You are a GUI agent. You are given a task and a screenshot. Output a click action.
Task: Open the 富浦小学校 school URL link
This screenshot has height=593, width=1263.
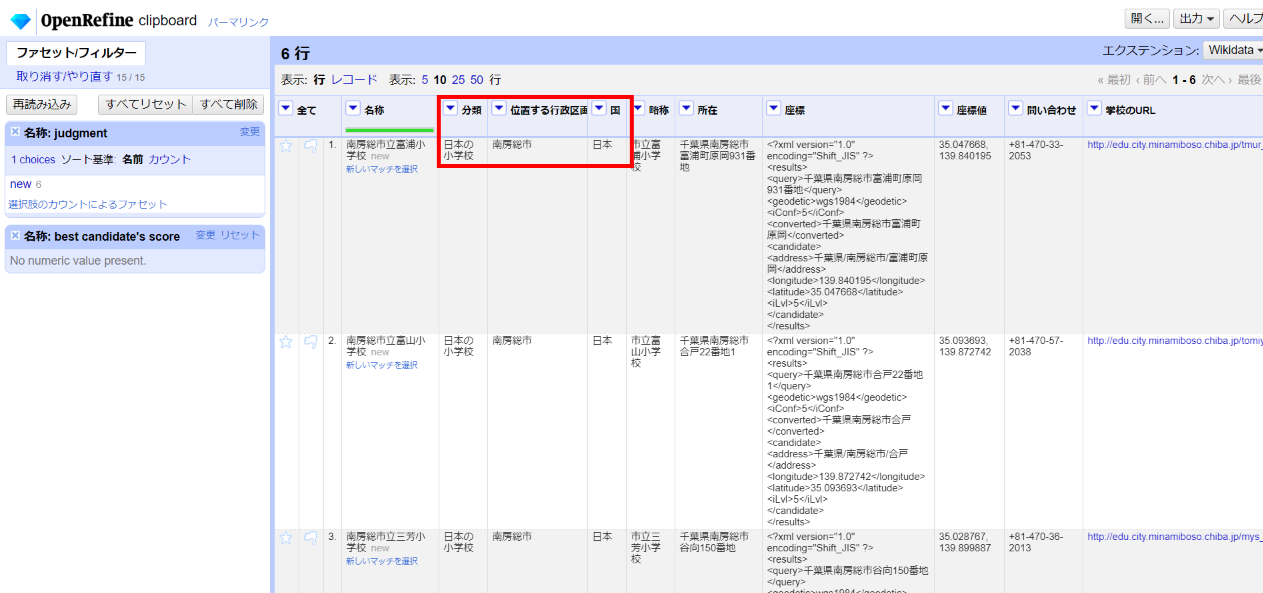(x=1175, y=145)
